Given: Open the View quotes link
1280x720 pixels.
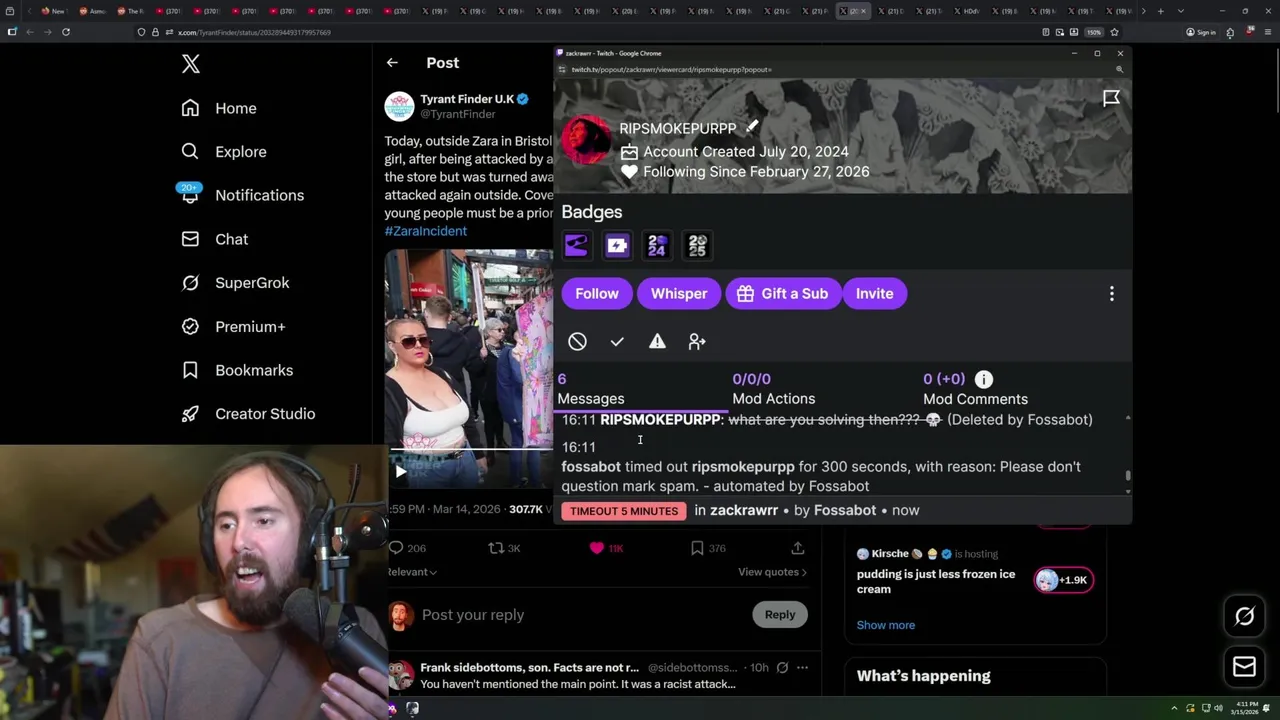Looking at the screenshot, I should click(772, 572).
